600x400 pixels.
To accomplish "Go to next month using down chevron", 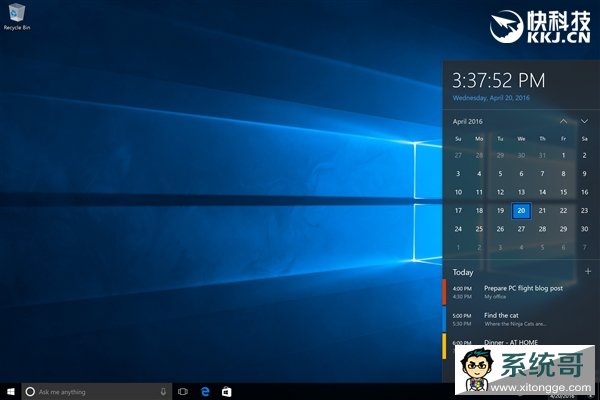I will [x=584, y=121].
